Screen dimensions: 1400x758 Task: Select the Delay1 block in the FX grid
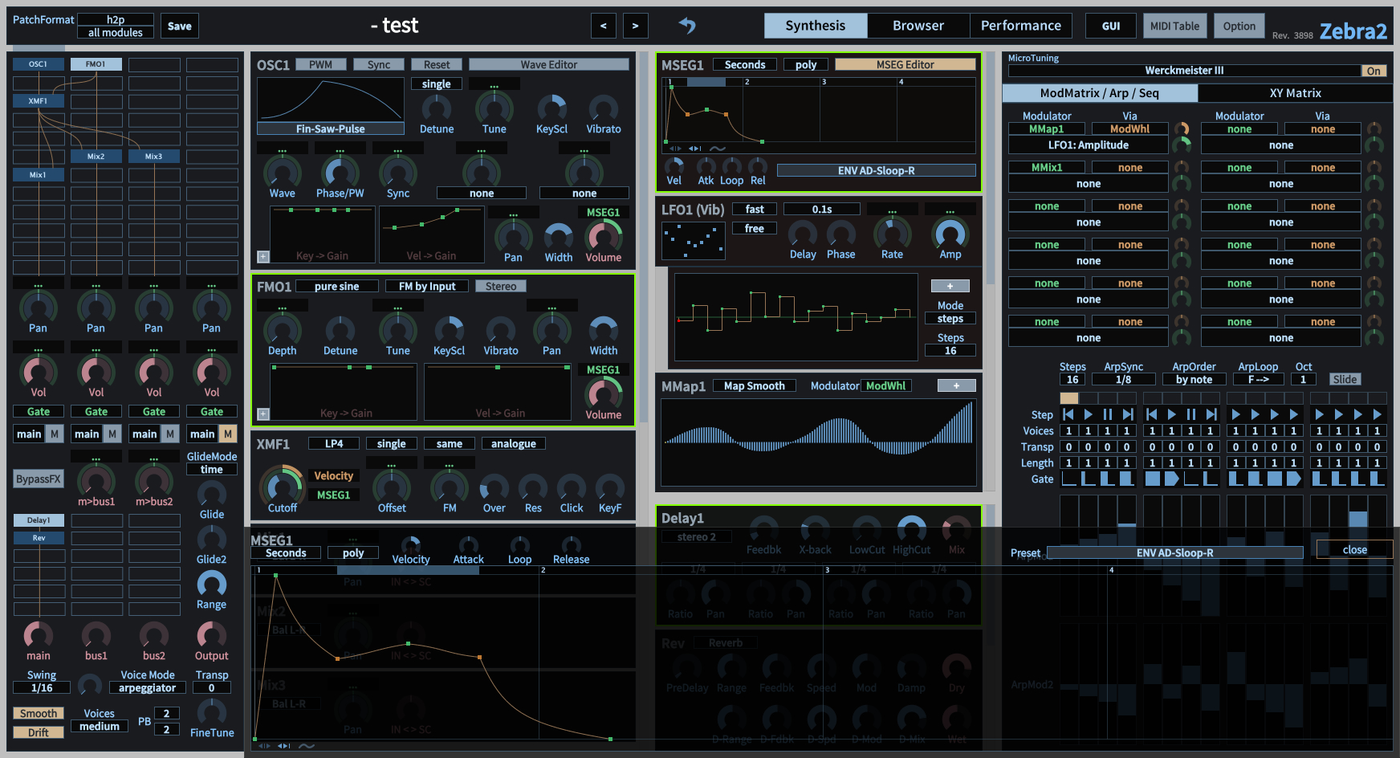(38, 520)
